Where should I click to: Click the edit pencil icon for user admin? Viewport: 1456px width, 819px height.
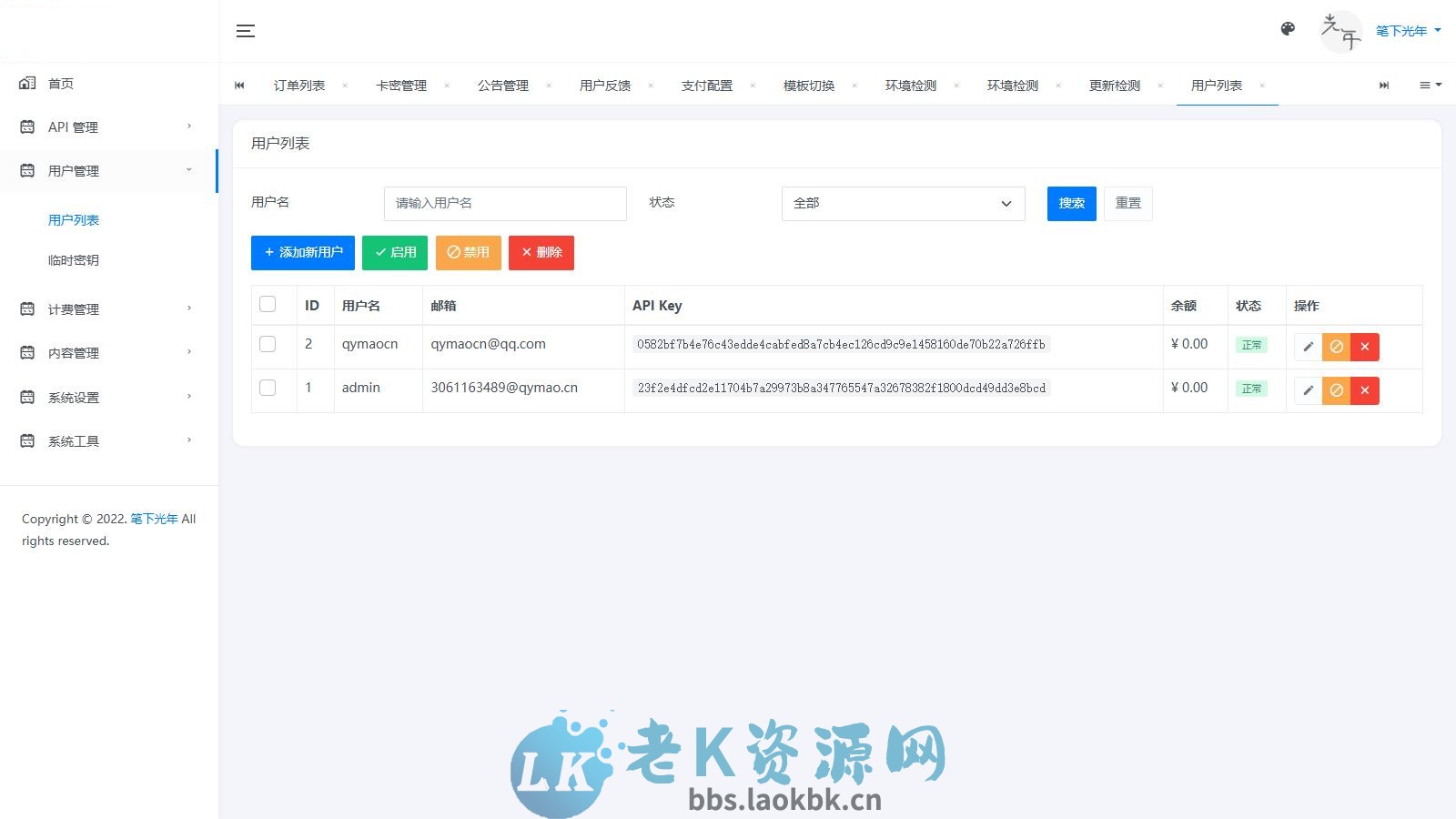point(1308,390)
